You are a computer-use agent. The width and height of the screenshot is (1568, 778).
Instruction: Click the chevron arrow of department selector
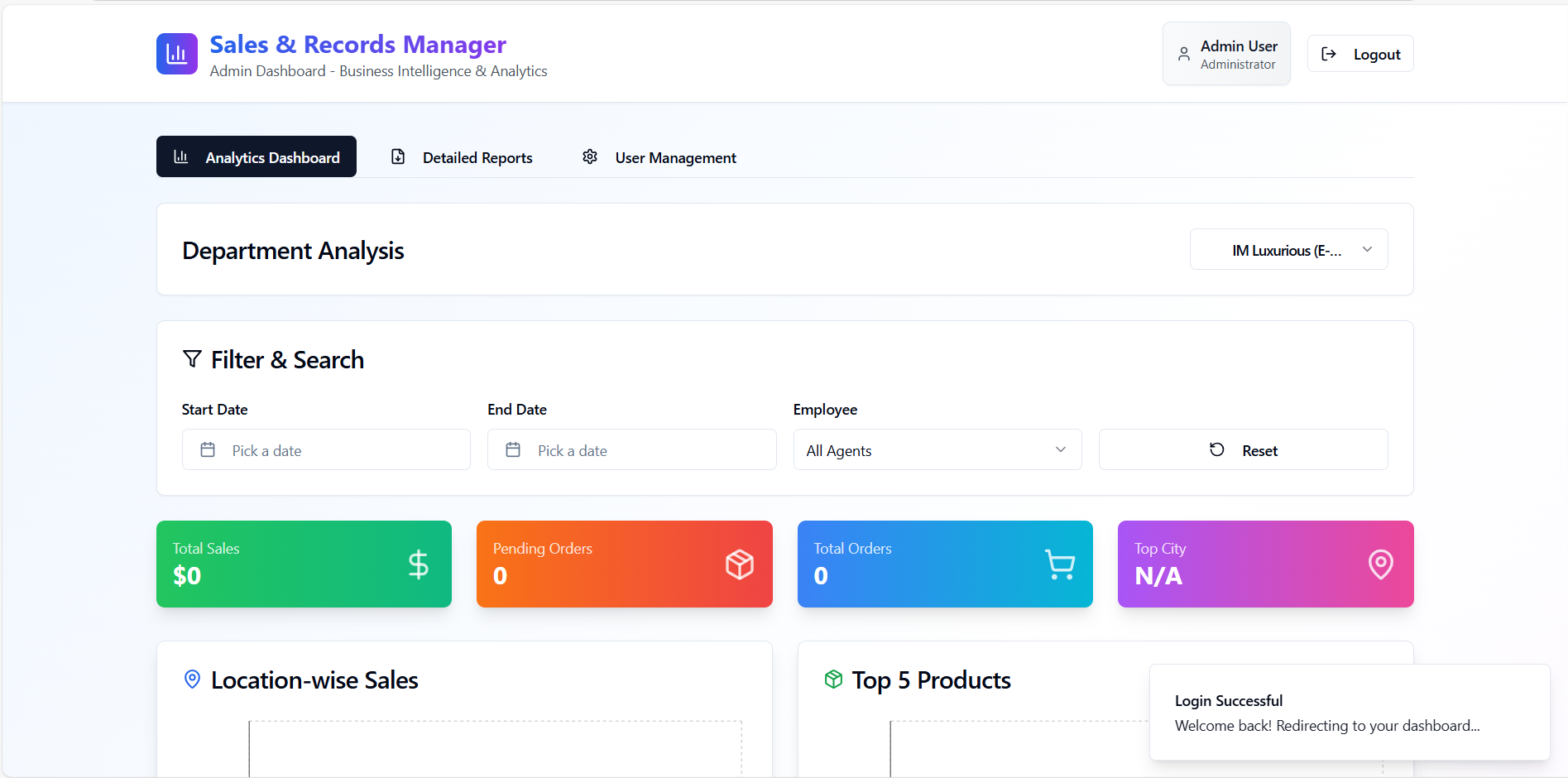pyautogui.click(x=1367, y=249)
